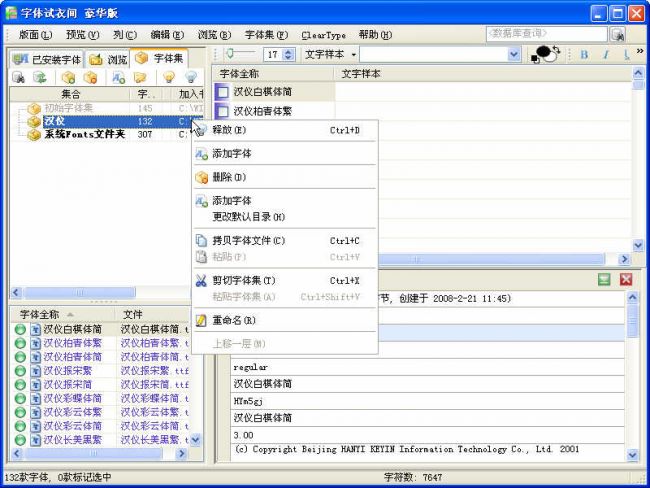Click the open folder icon in the font set toolbar
This screenshot has width=650, height=488.
point(140,77)
